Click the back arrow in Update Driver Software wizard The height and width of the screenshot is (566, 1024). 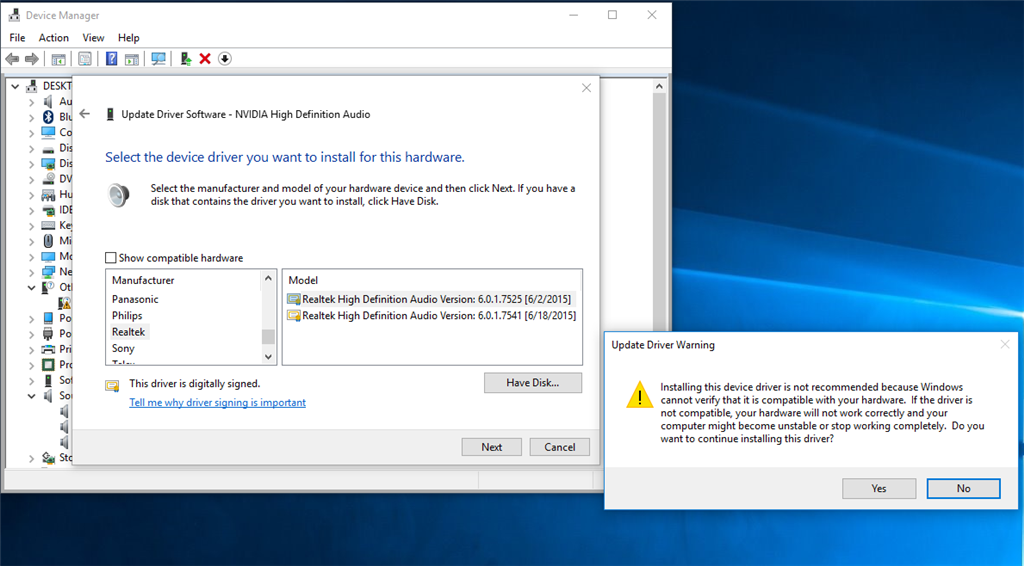click(x=85, y=114)
